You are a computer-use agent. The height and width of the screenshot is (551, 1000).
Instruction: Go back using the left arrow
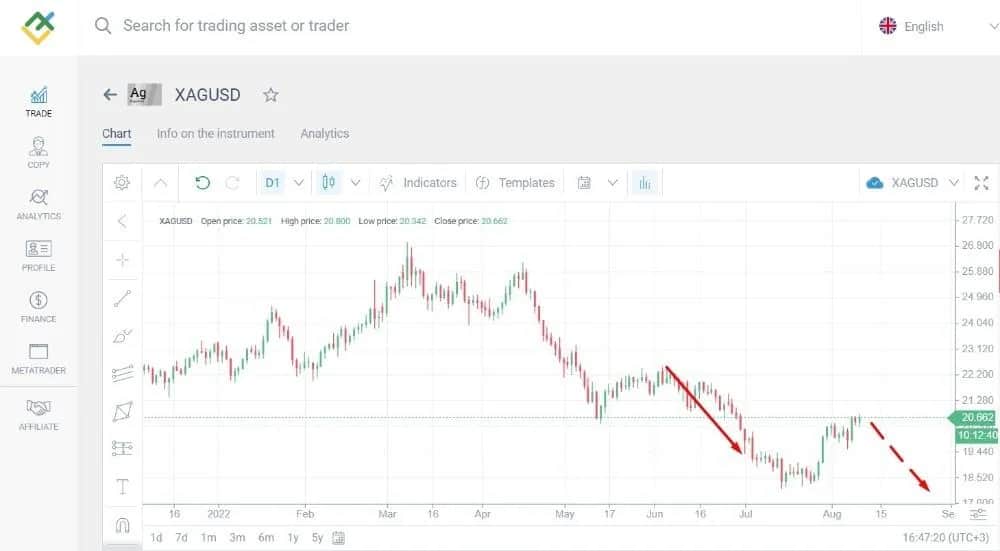coord(110,95)
